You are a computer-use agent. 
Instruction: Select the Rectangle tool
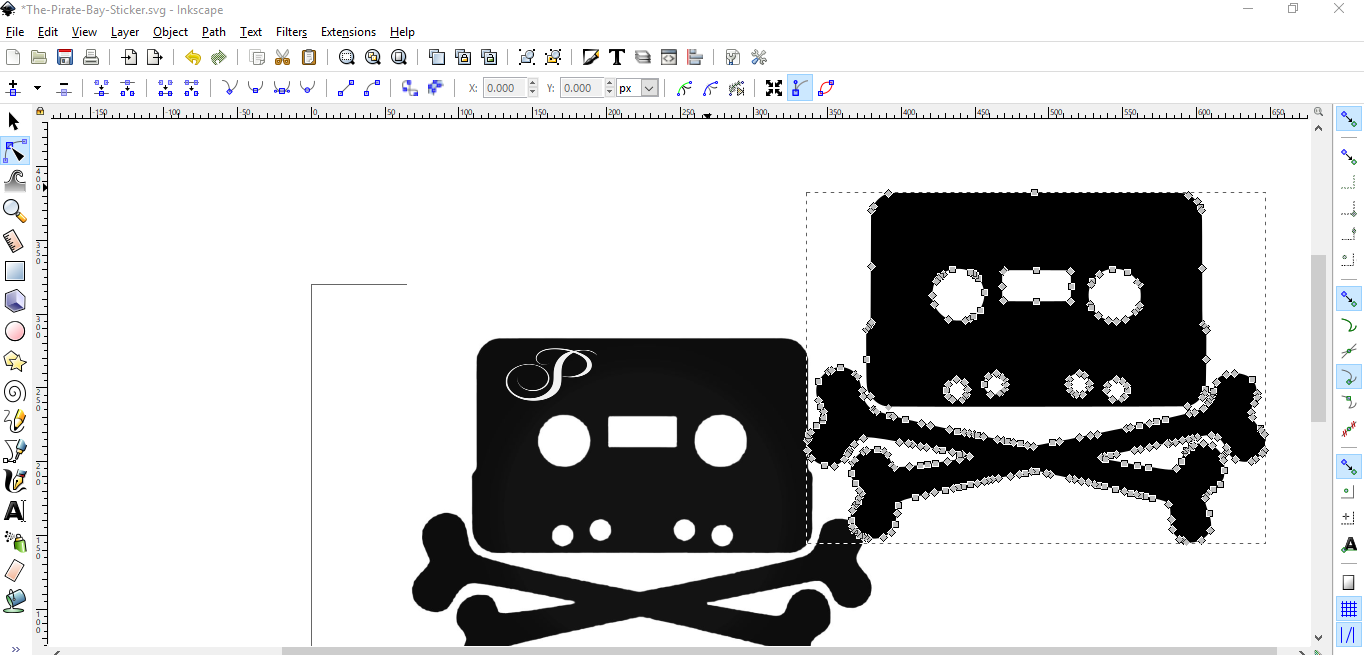point(14,271)
